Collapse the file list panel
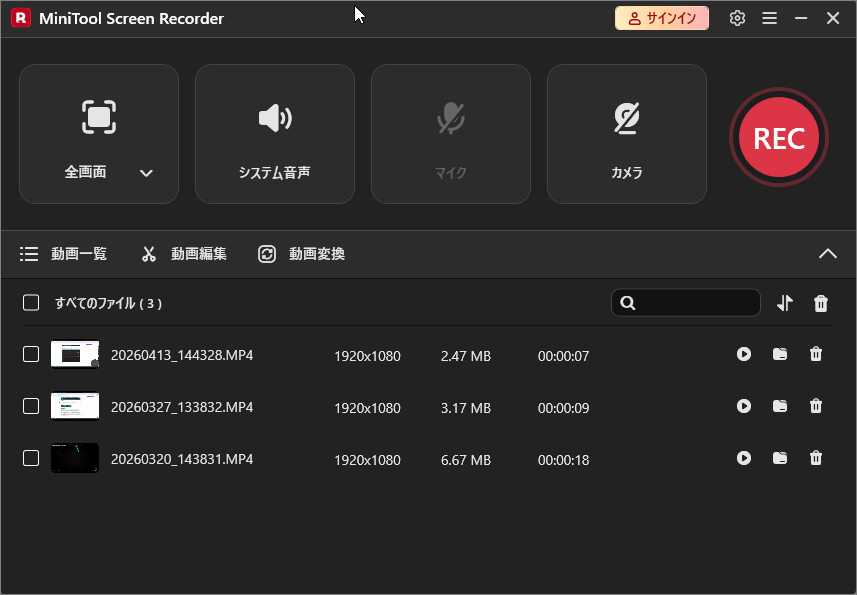857x595 pixels. click(828, 253)
